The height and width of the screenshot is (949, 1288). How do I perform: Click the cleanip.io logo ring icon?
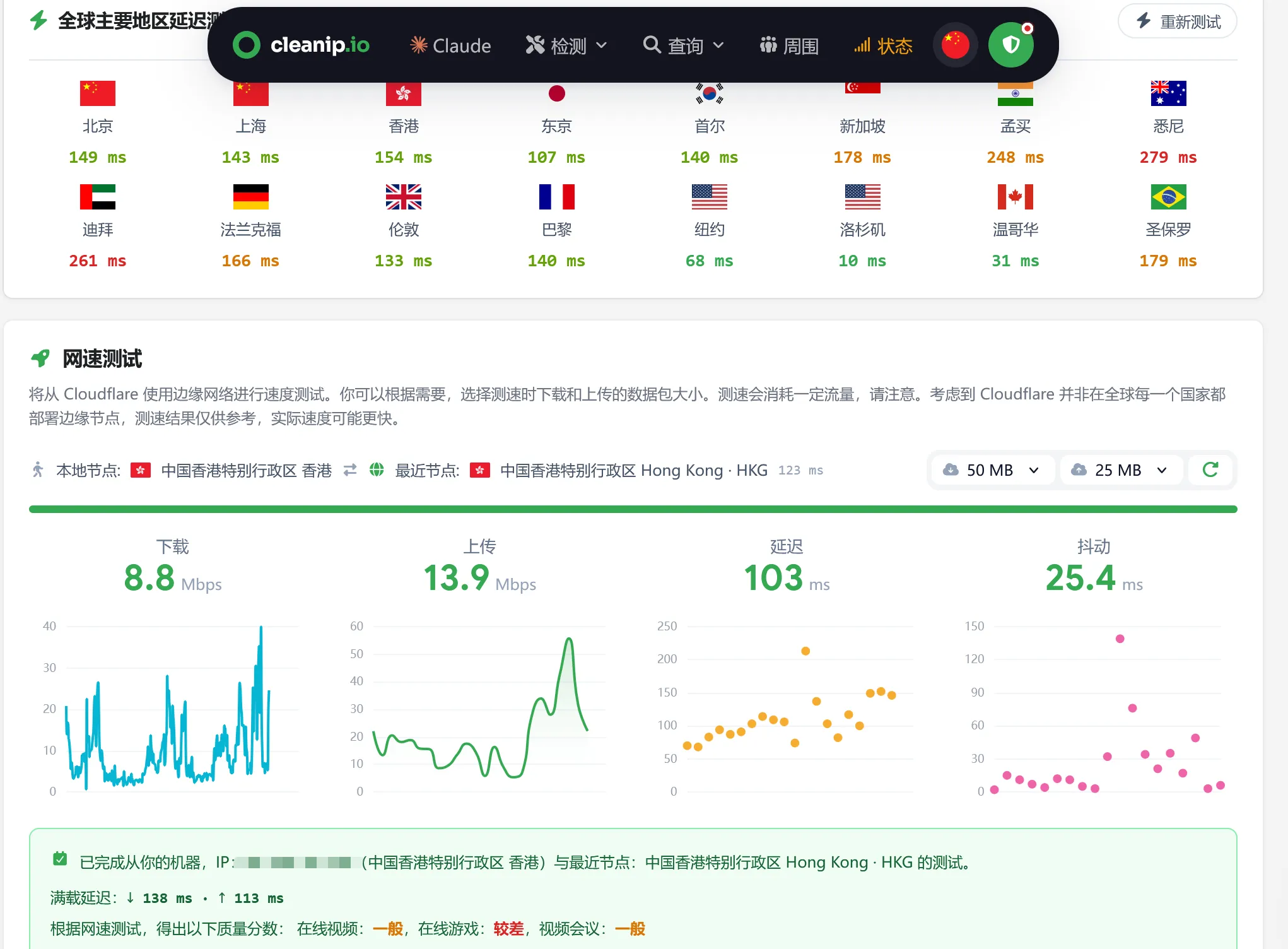pyautogui.click(x=247, y=45)
